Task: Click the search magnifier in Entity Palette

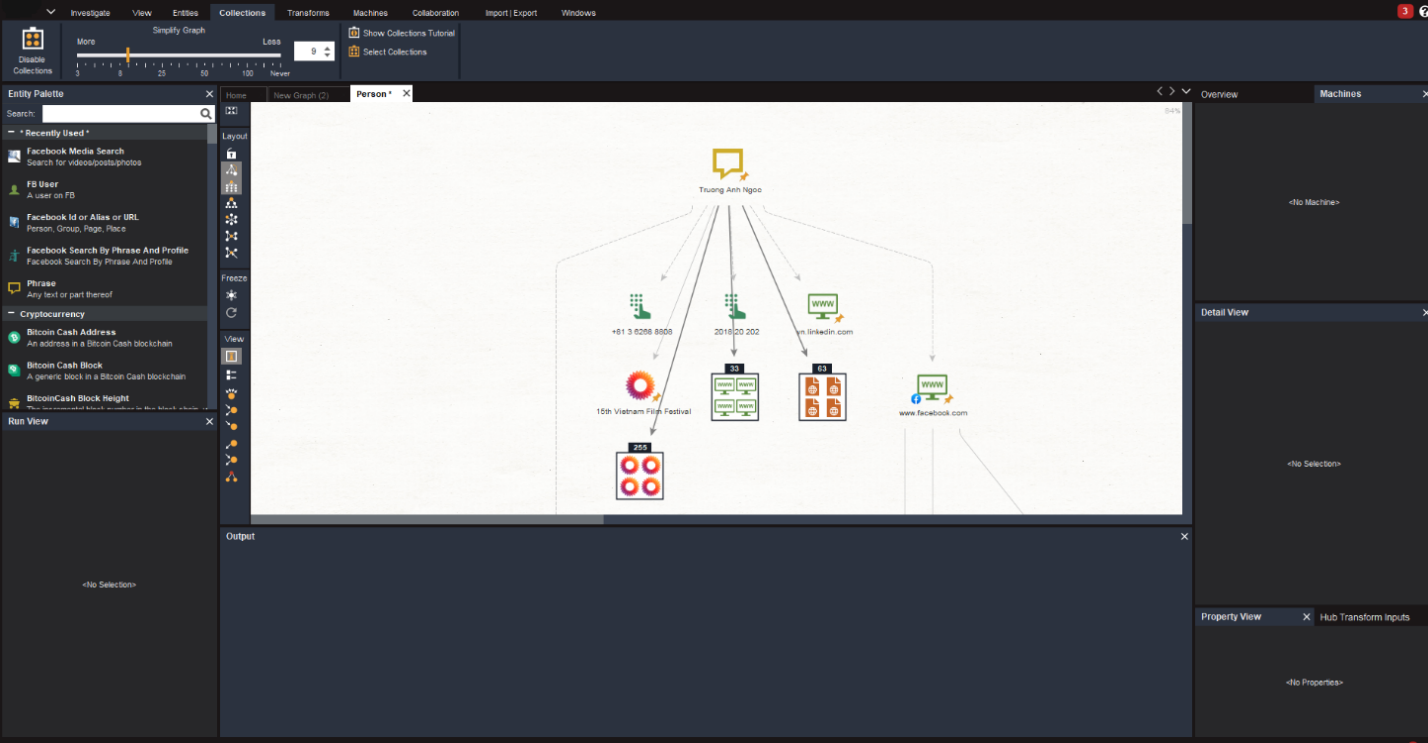Action: (206, 114)
